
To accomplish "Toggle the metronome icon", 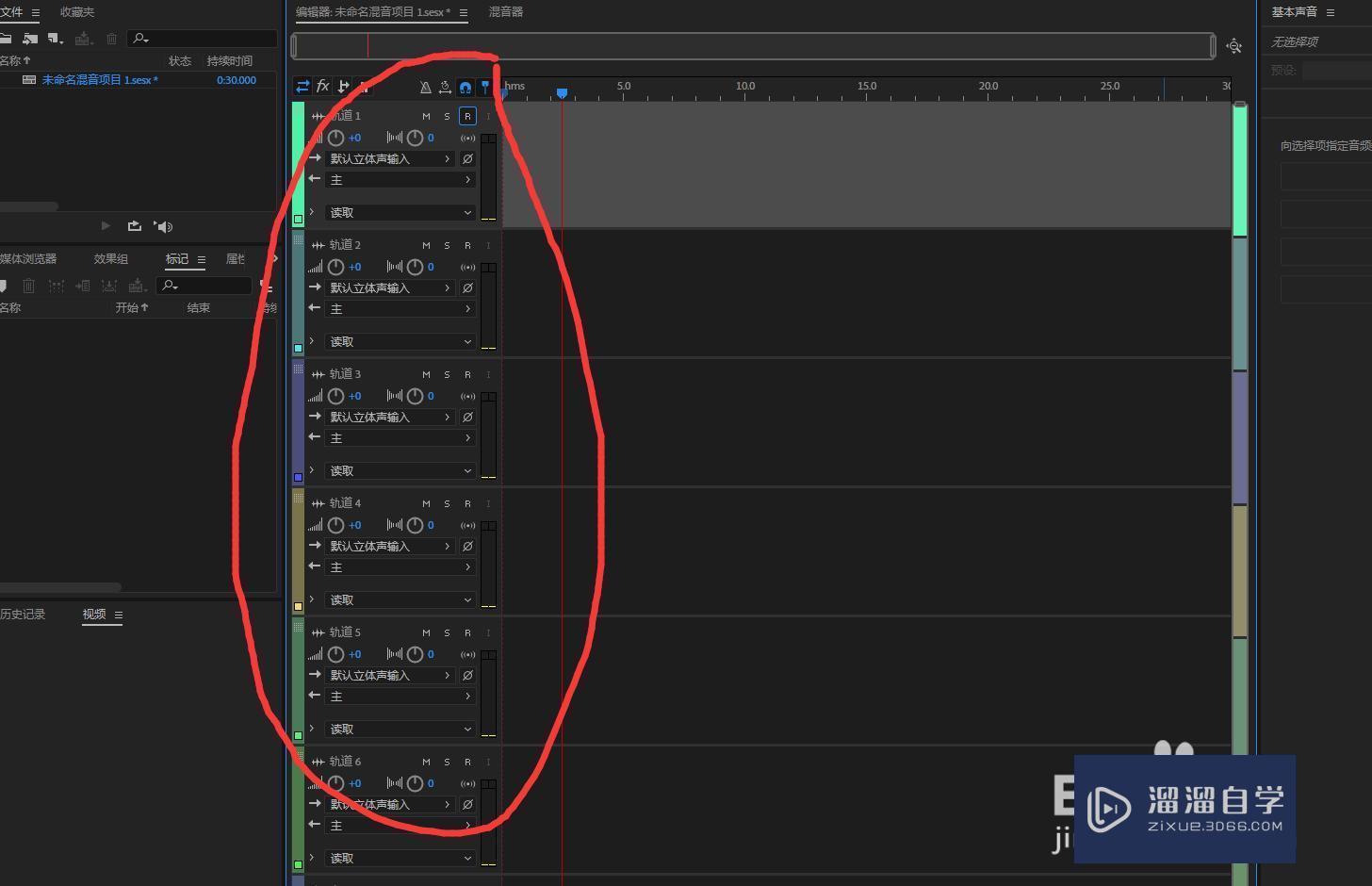I will [425, 88].
